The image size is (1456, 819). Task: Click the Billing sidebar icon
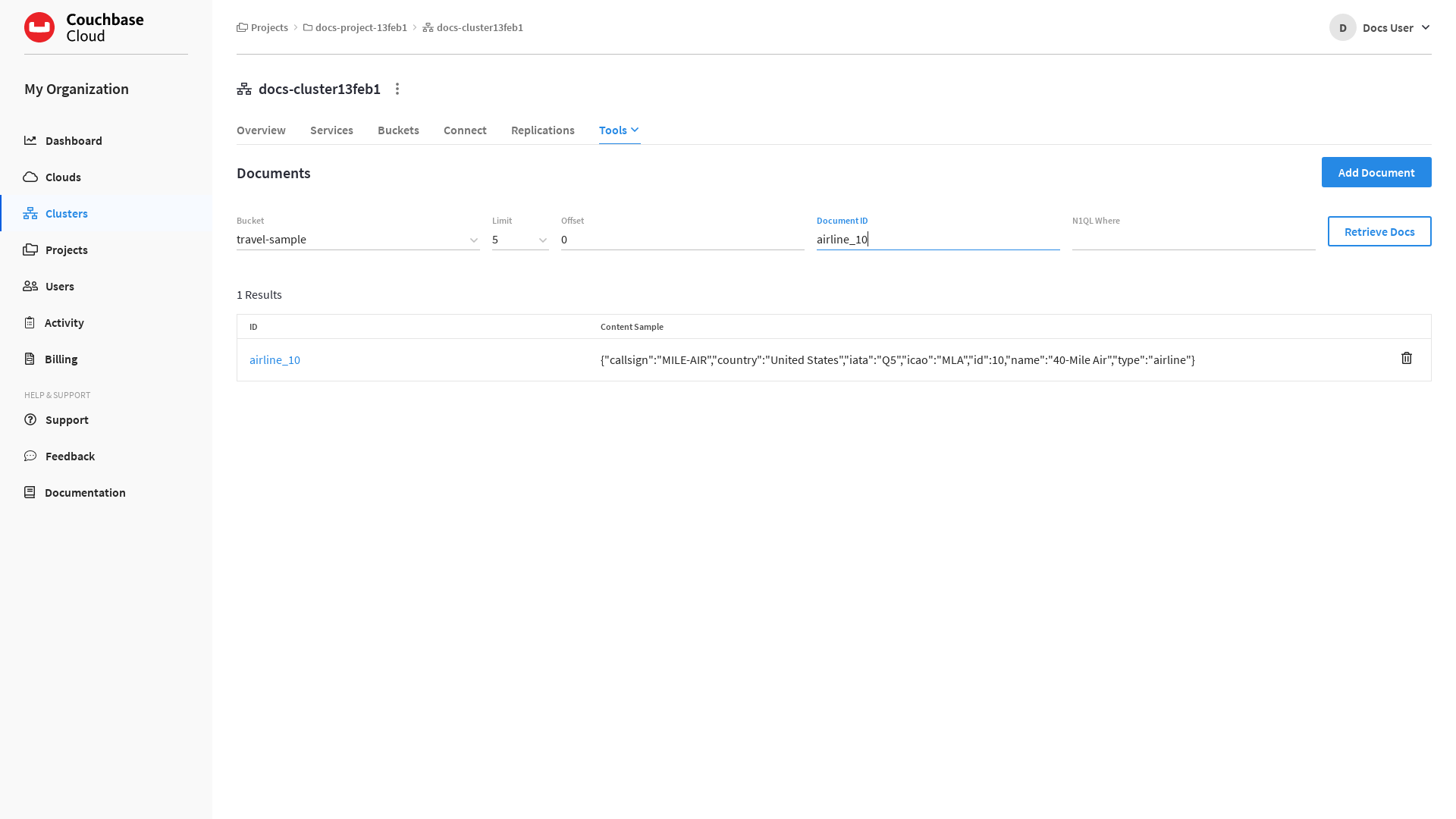[x=30, y=359]
